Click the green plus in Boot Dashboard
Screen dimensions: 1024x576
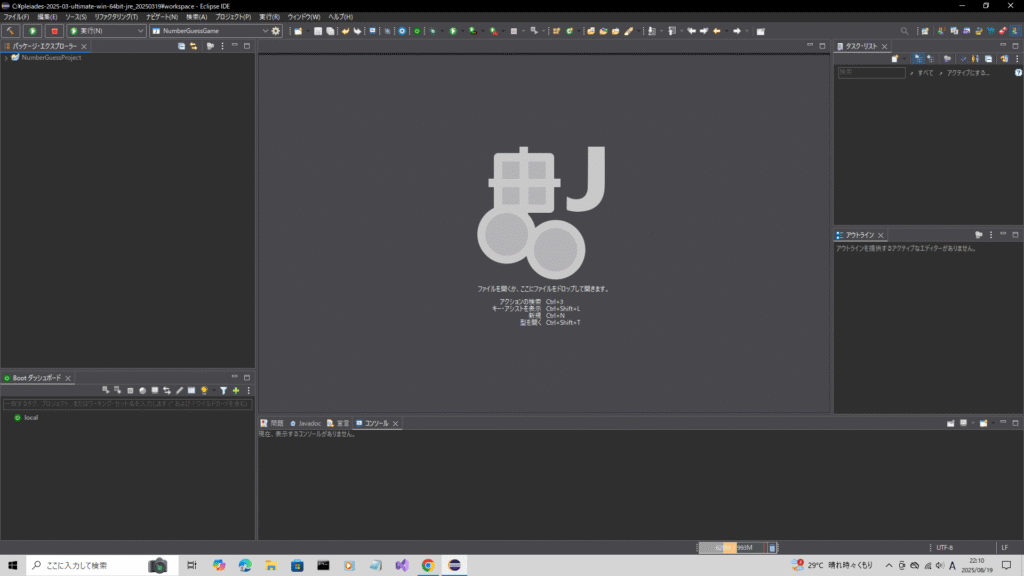(236, 391)
